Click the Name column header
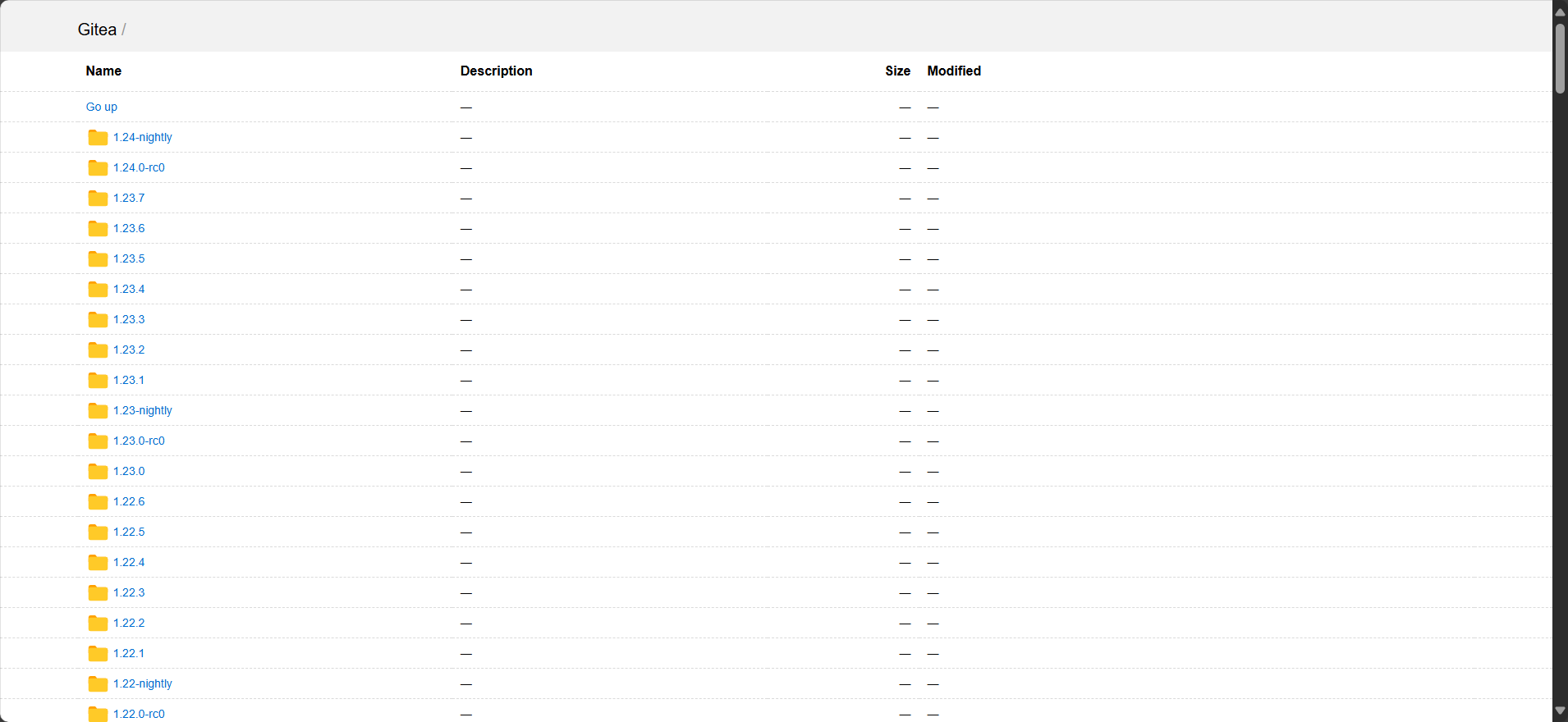The width and height of the screenshot is (1568, 722). pyautogui.click(x=103, y=71)
